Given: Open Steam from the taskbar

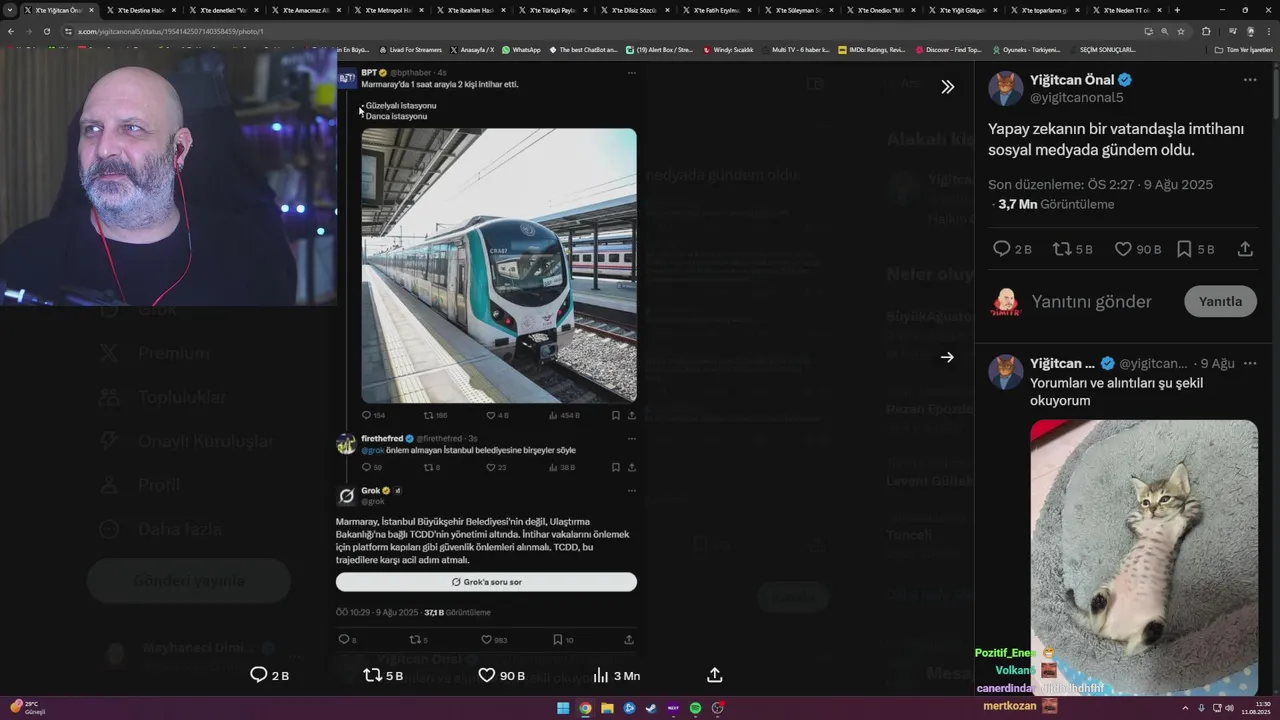Looking at the screenshot, I should click(x=651, y=708).
